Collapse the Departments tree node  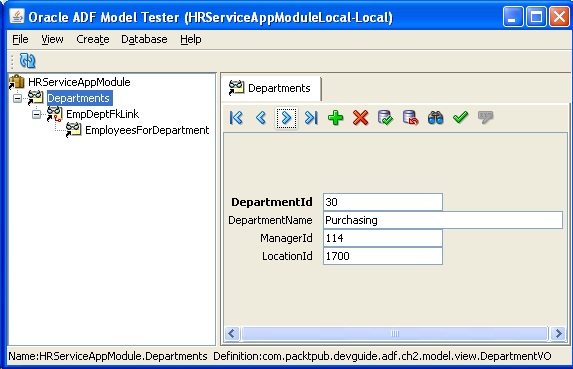pos(17,98)
